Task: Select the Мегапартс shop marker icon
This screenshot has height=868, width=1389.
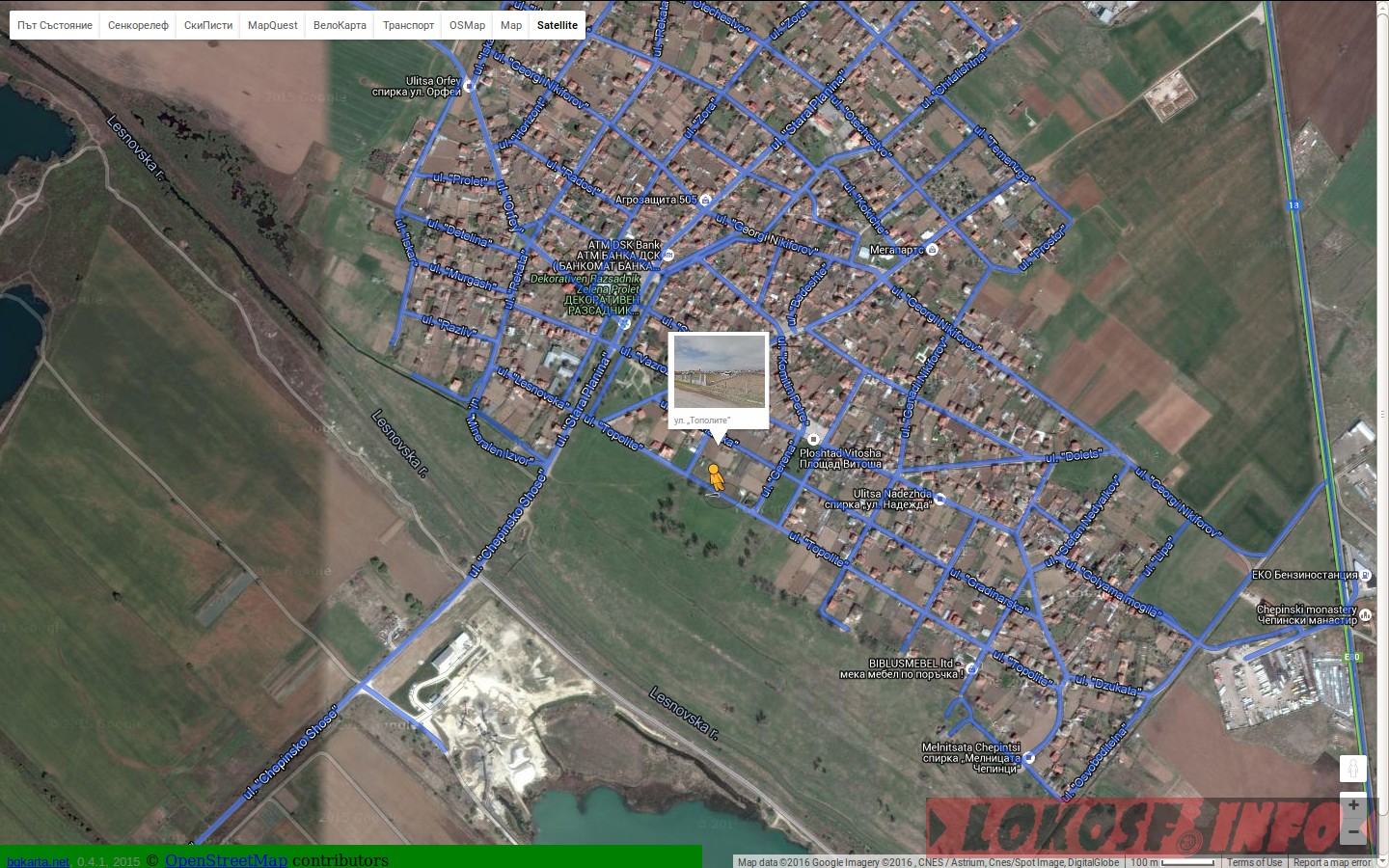Action: pos(932,250)
